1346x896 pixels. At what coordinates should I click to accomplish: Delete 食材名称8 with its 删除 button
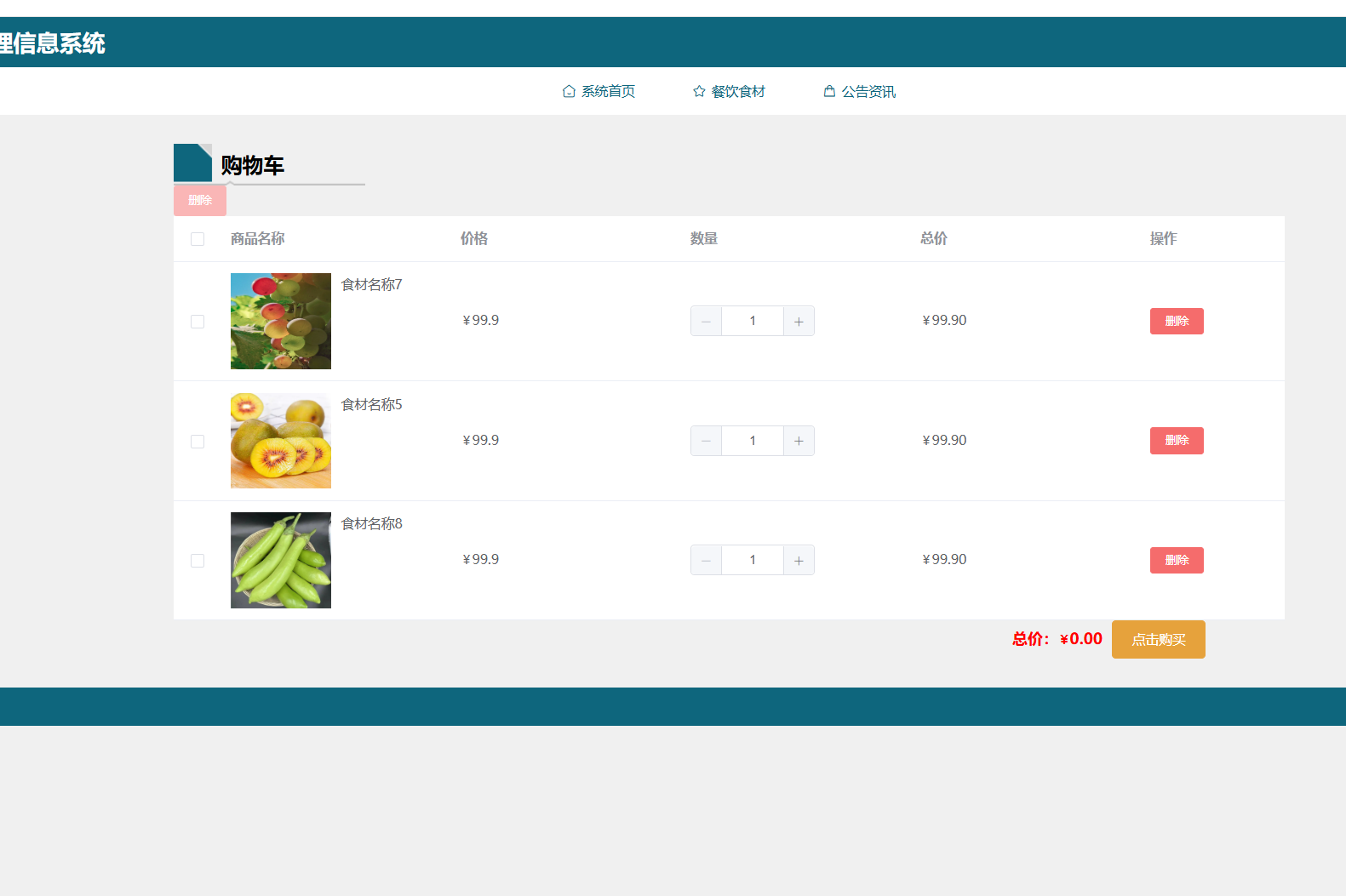(1177, 560)
